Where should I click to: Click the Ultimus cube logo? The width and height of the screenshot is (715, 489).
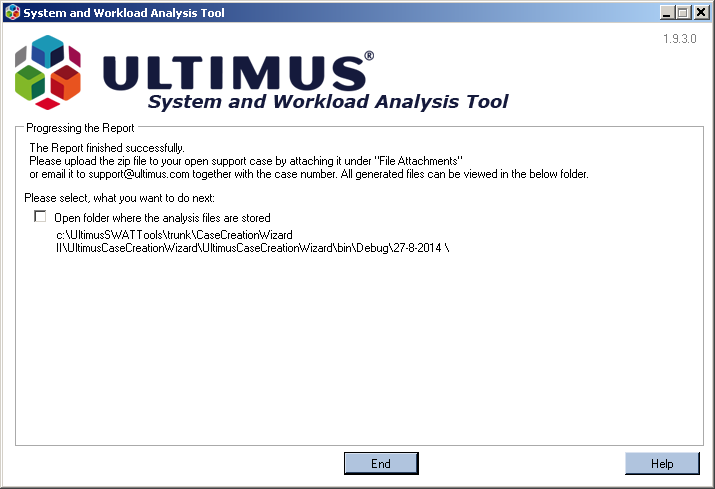(x=48, y=72)
